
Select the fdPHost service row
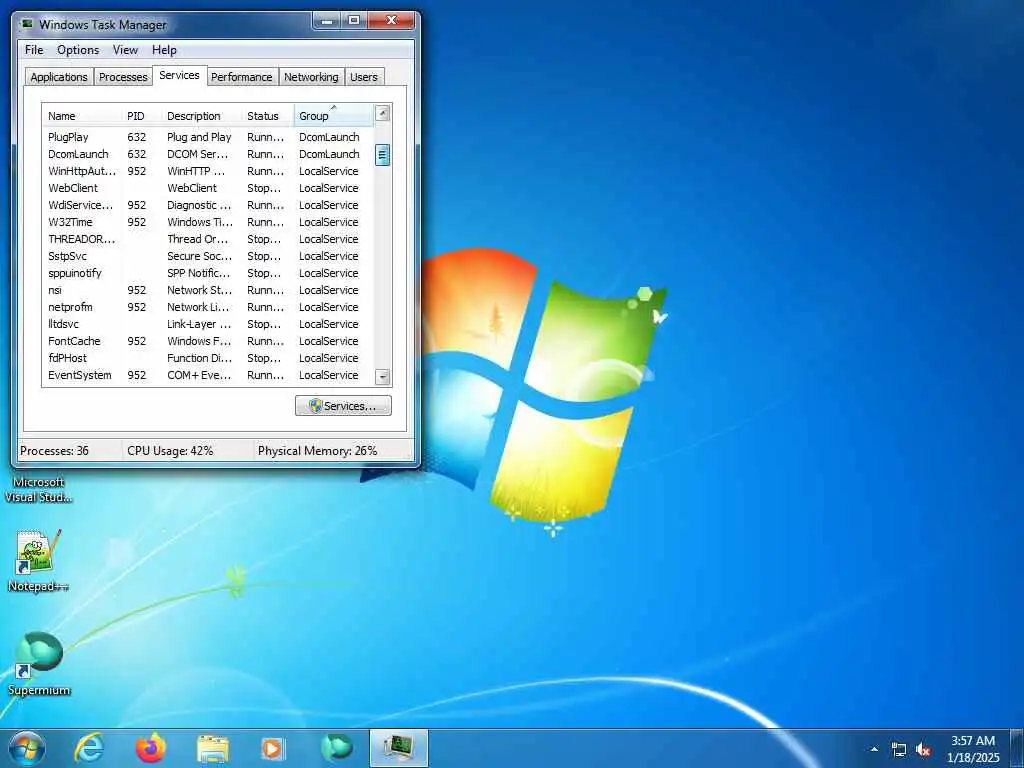tap(208, 358)
